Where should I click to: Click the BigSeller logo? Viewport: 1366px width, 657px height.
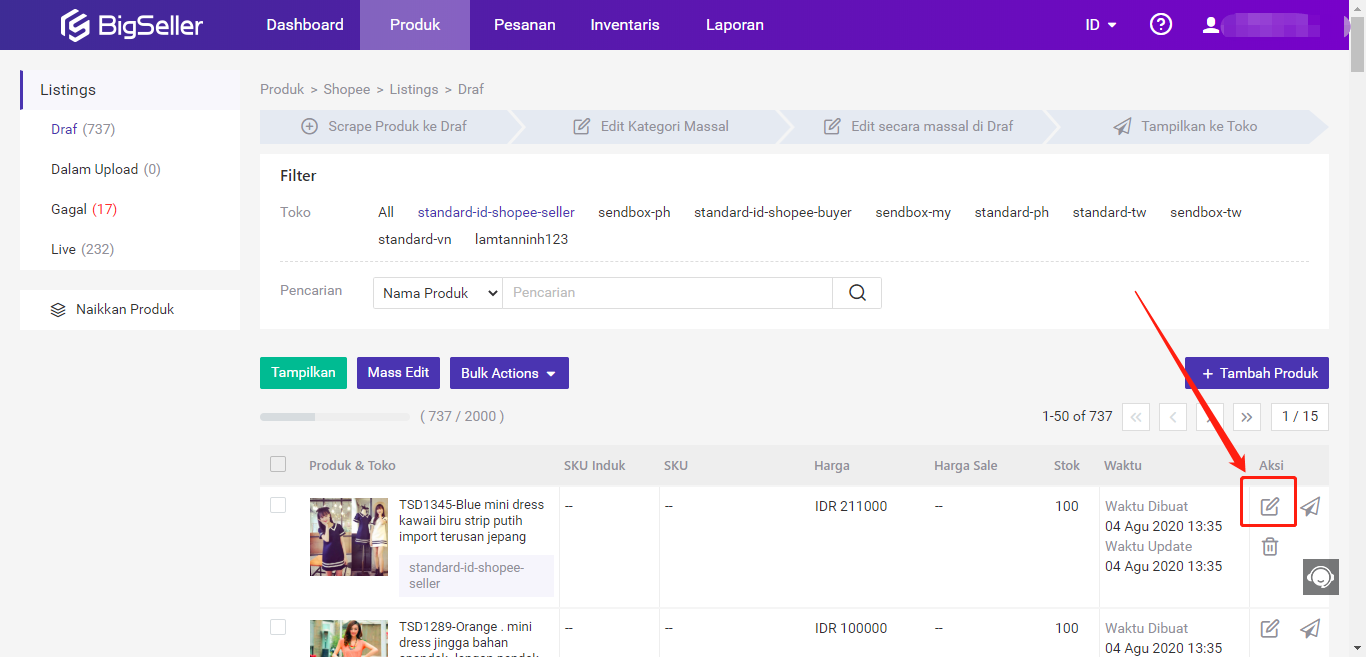click(x=131, y=25)
